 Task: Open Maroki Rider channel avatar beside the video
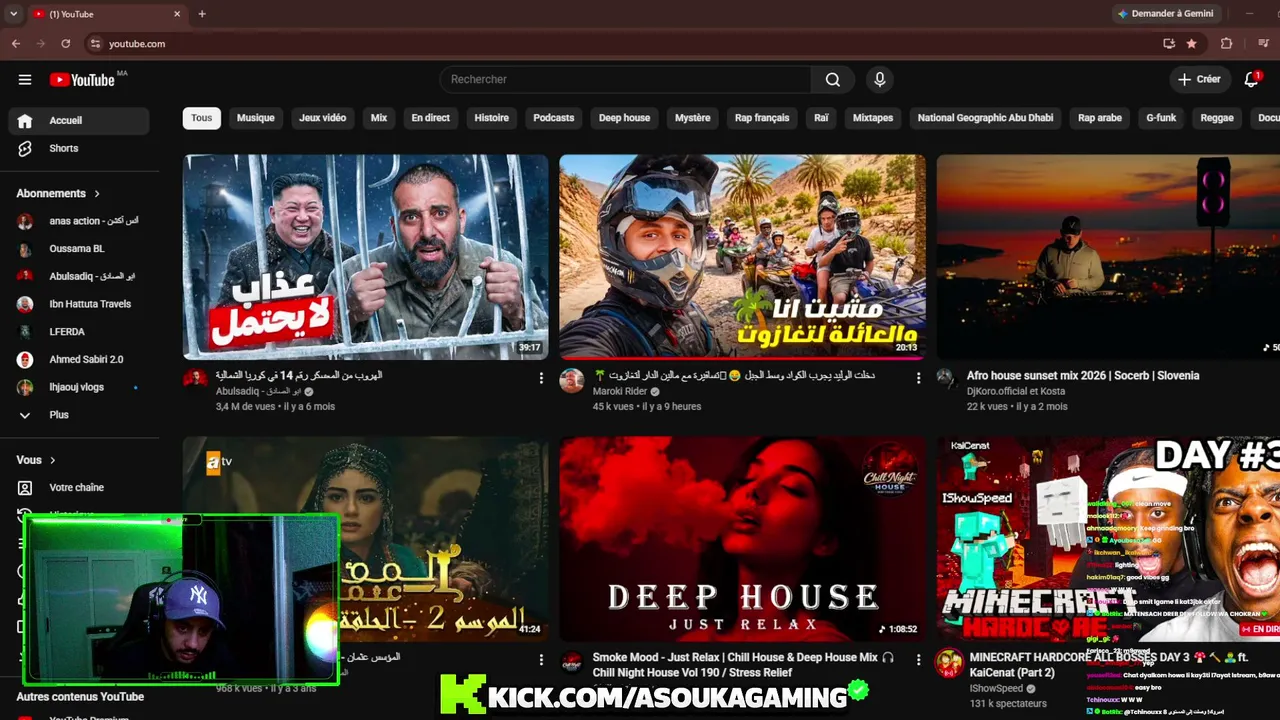[x=572, y=380]
